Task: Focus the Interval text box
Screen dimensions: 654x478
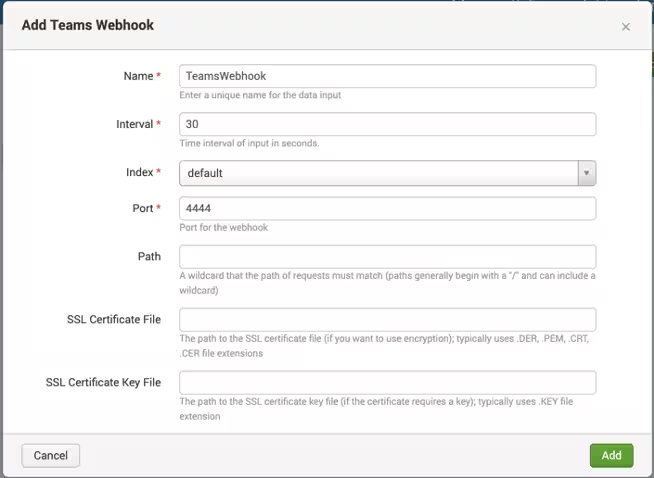Action: (387, 124)
